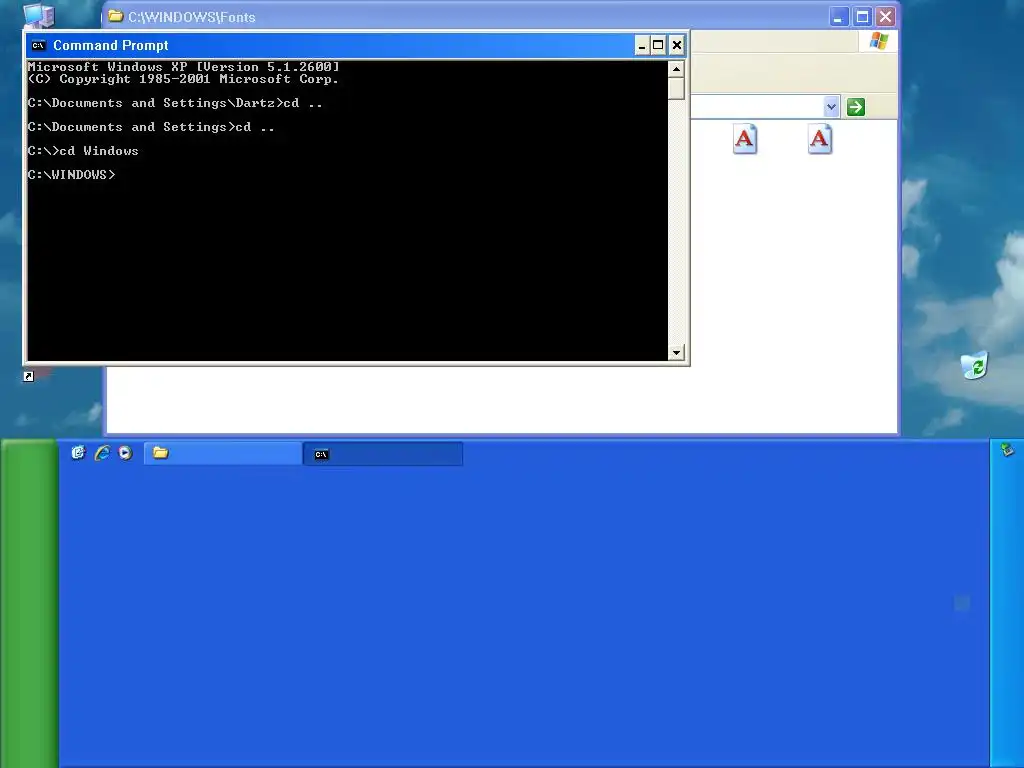The image size is (1024, 768).
Task: Click the folder icon in Fonts window title
Action: pos(116,16)
